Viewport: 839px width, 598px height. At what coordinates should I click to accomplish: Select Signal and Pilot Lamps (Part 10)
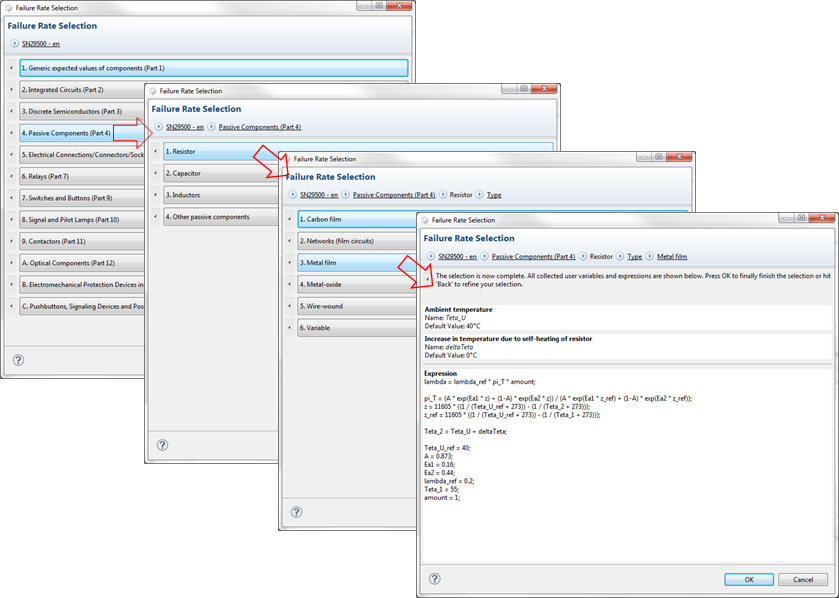point(82,220)
